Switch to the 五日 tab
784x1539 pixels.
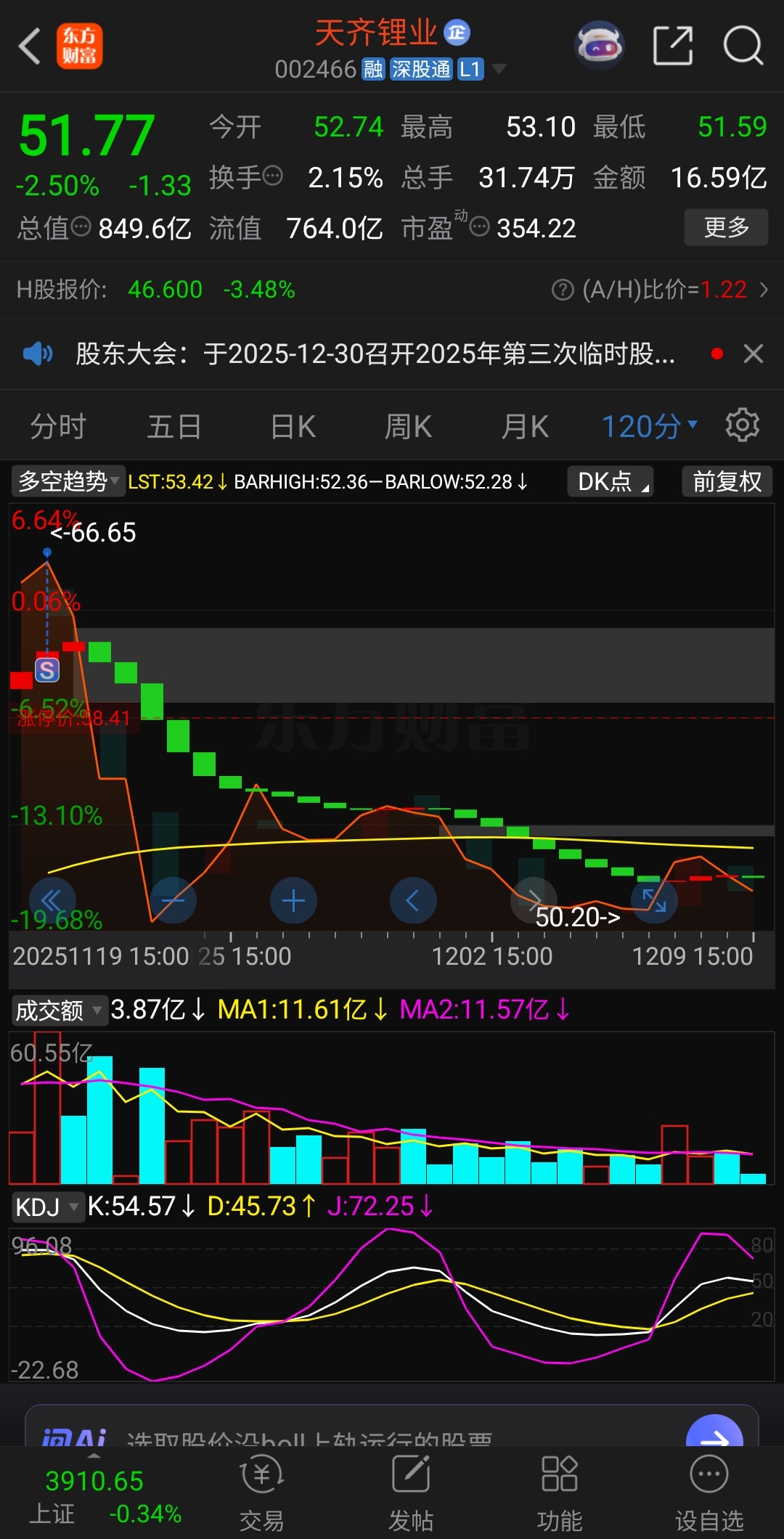pyautogui.click(x=174, y=426)
